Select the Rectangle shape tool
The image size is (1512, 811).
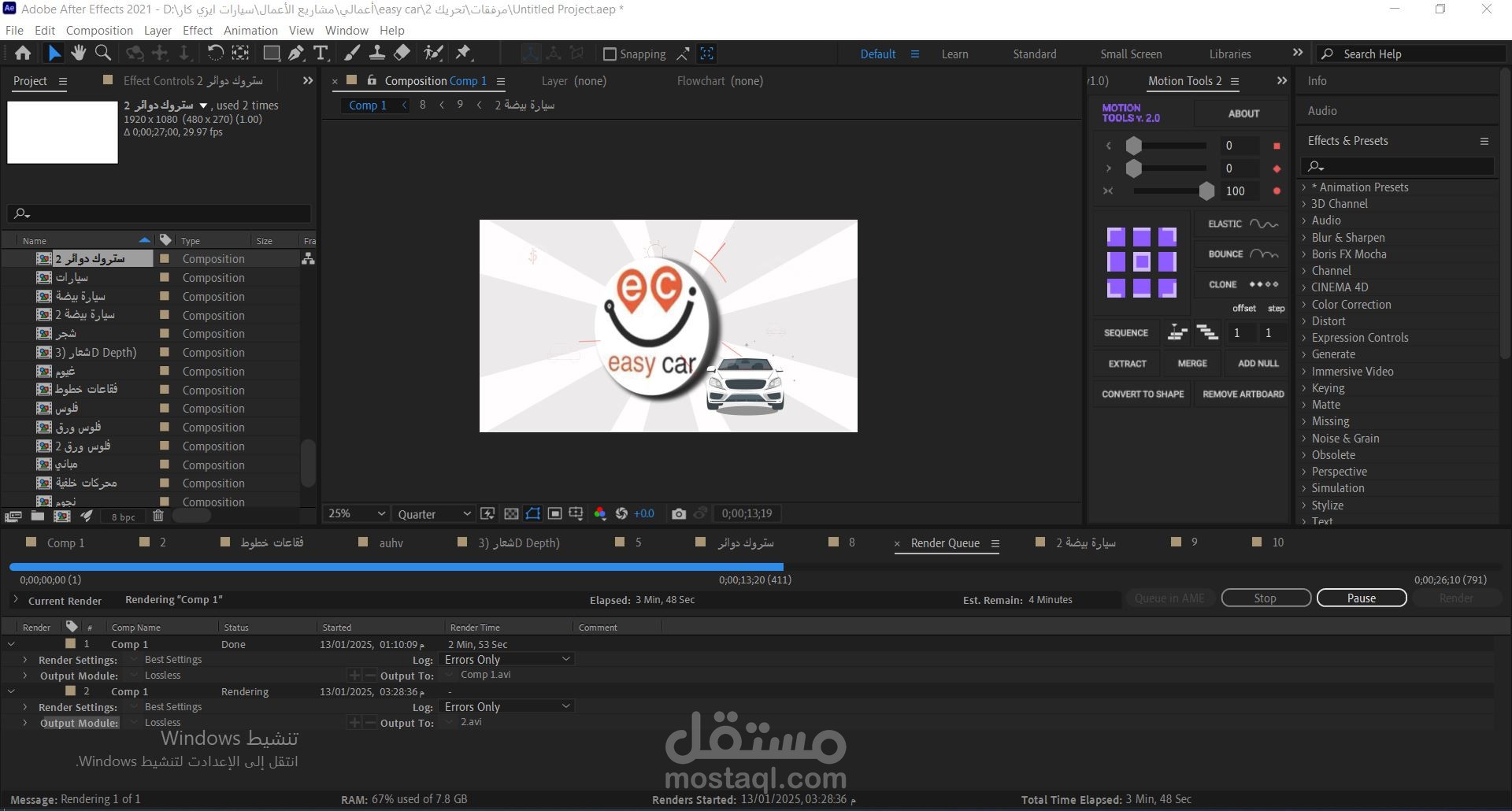271,54
